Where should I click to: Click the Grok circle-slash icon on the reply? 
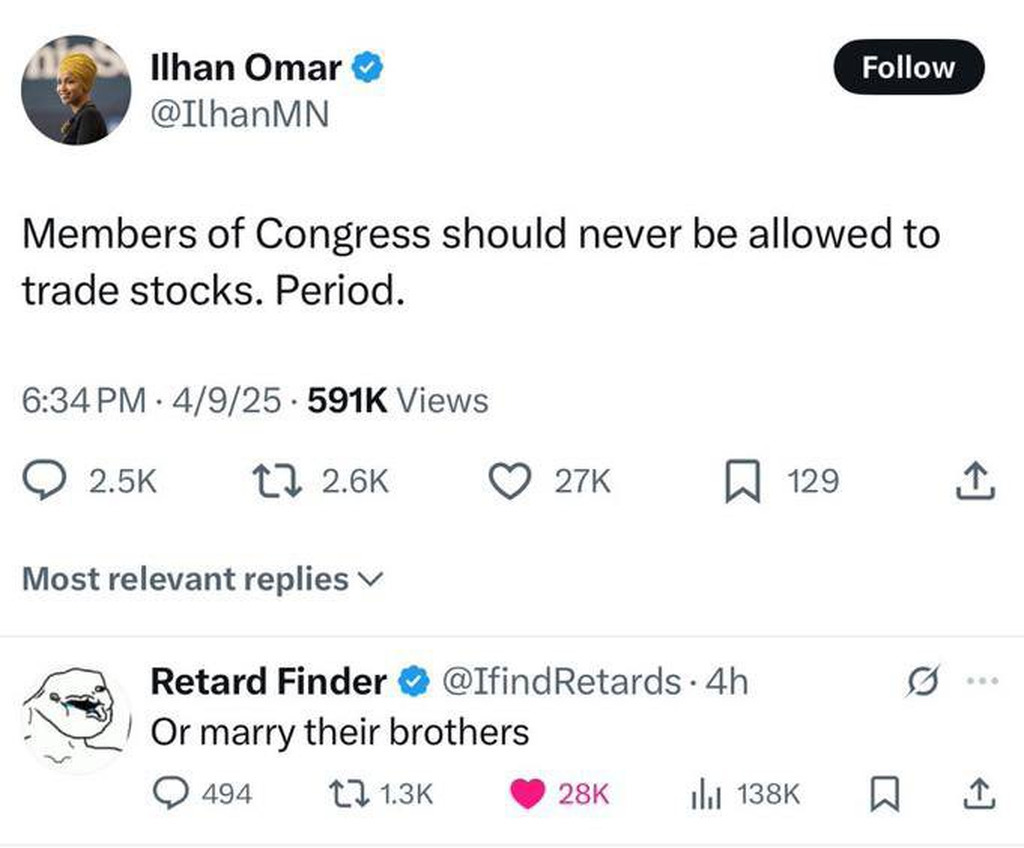point(918,682)
